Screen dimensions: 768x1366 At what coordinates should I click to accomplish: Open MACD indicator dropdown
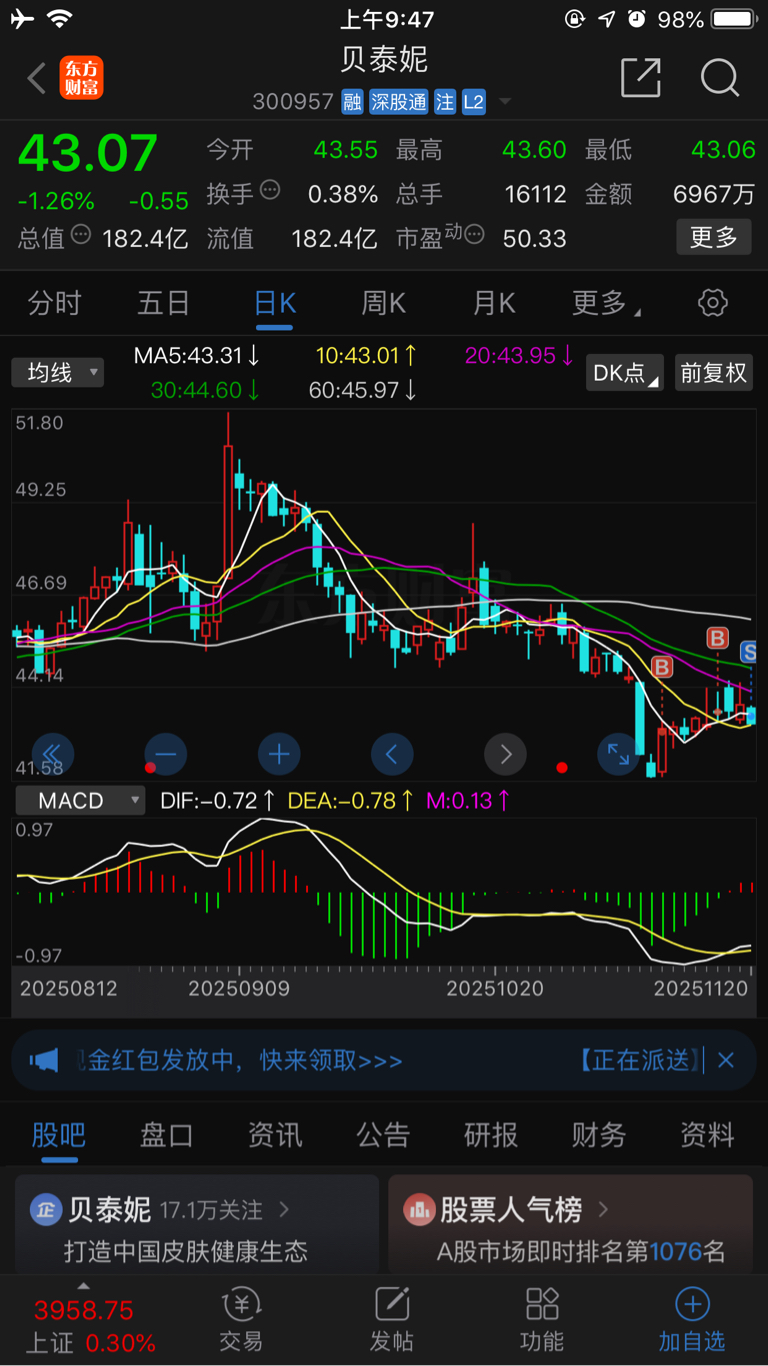click(x=79, y=801)
